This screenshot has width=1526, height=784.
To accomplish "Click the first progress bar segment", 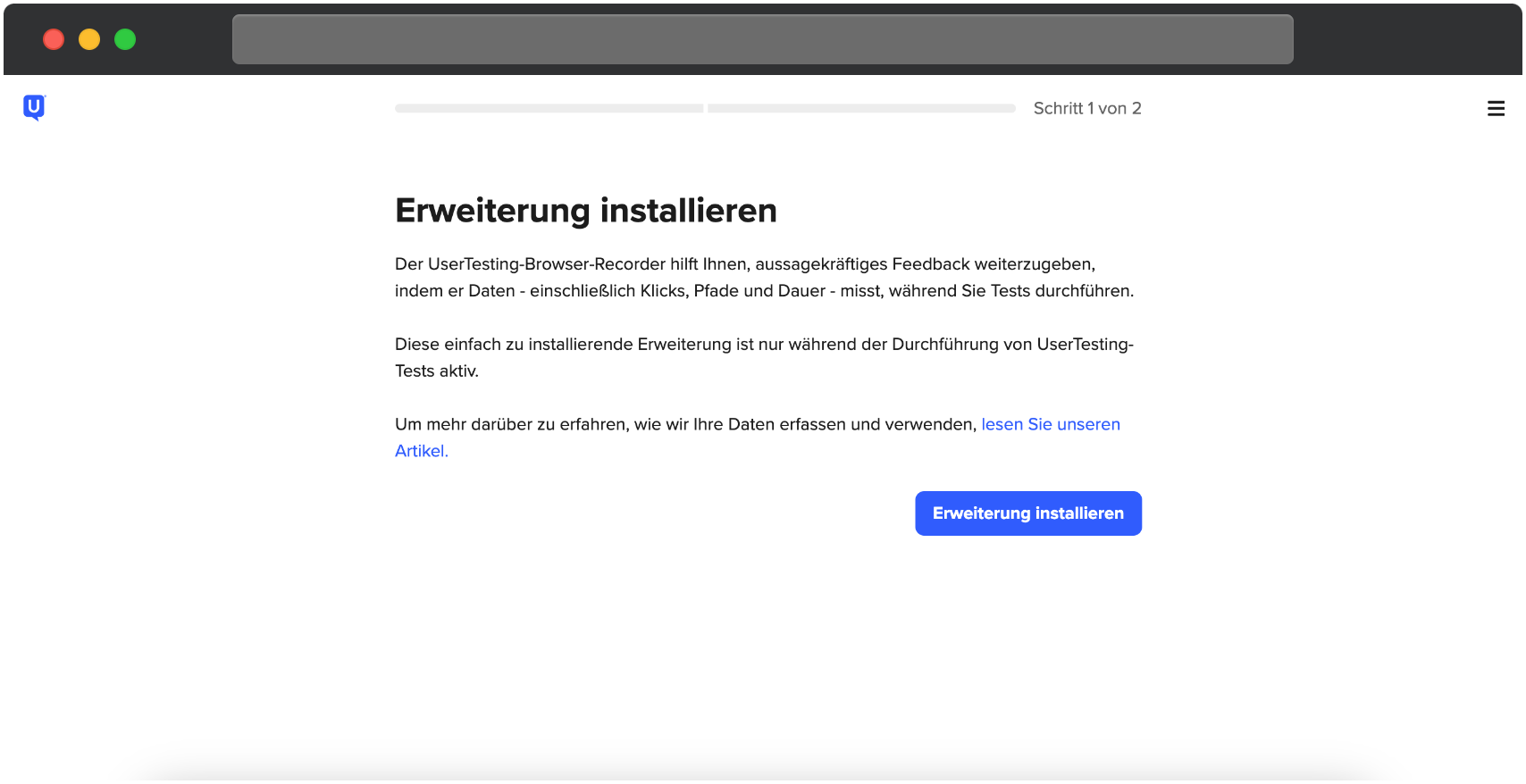I will coord(549,108).
